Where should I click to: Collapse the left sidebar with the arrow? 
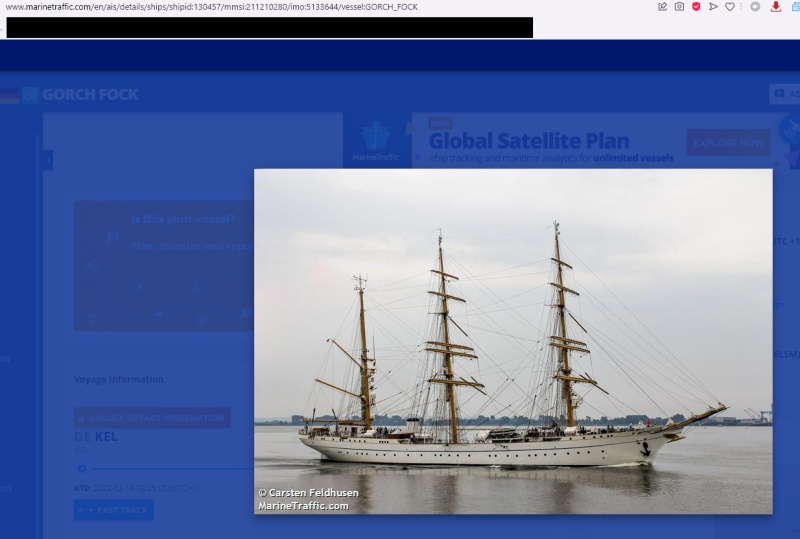48,160
